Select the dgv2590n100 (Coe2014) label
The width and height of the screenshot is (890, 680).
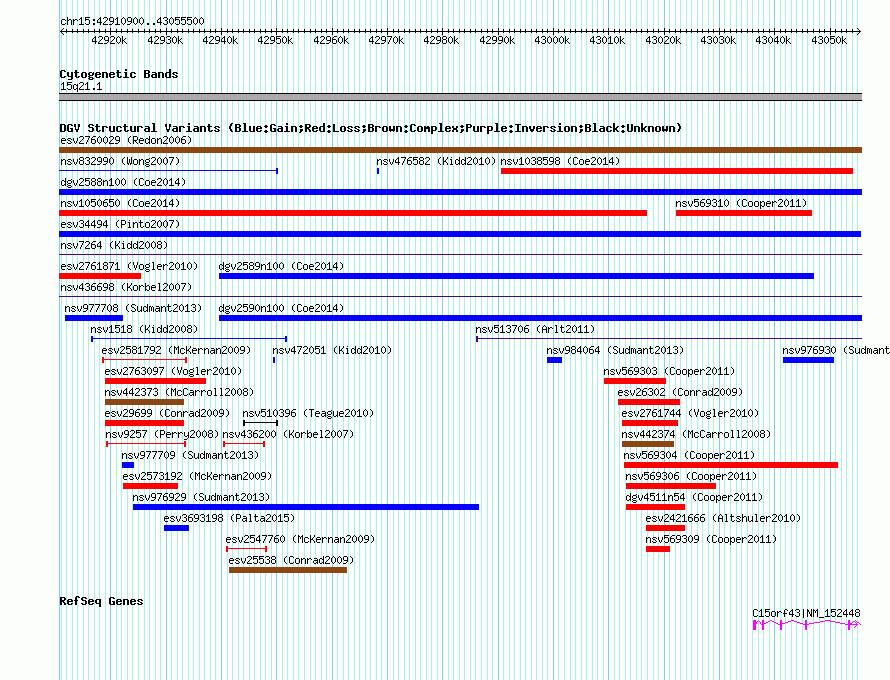click(x=281, y=308)
